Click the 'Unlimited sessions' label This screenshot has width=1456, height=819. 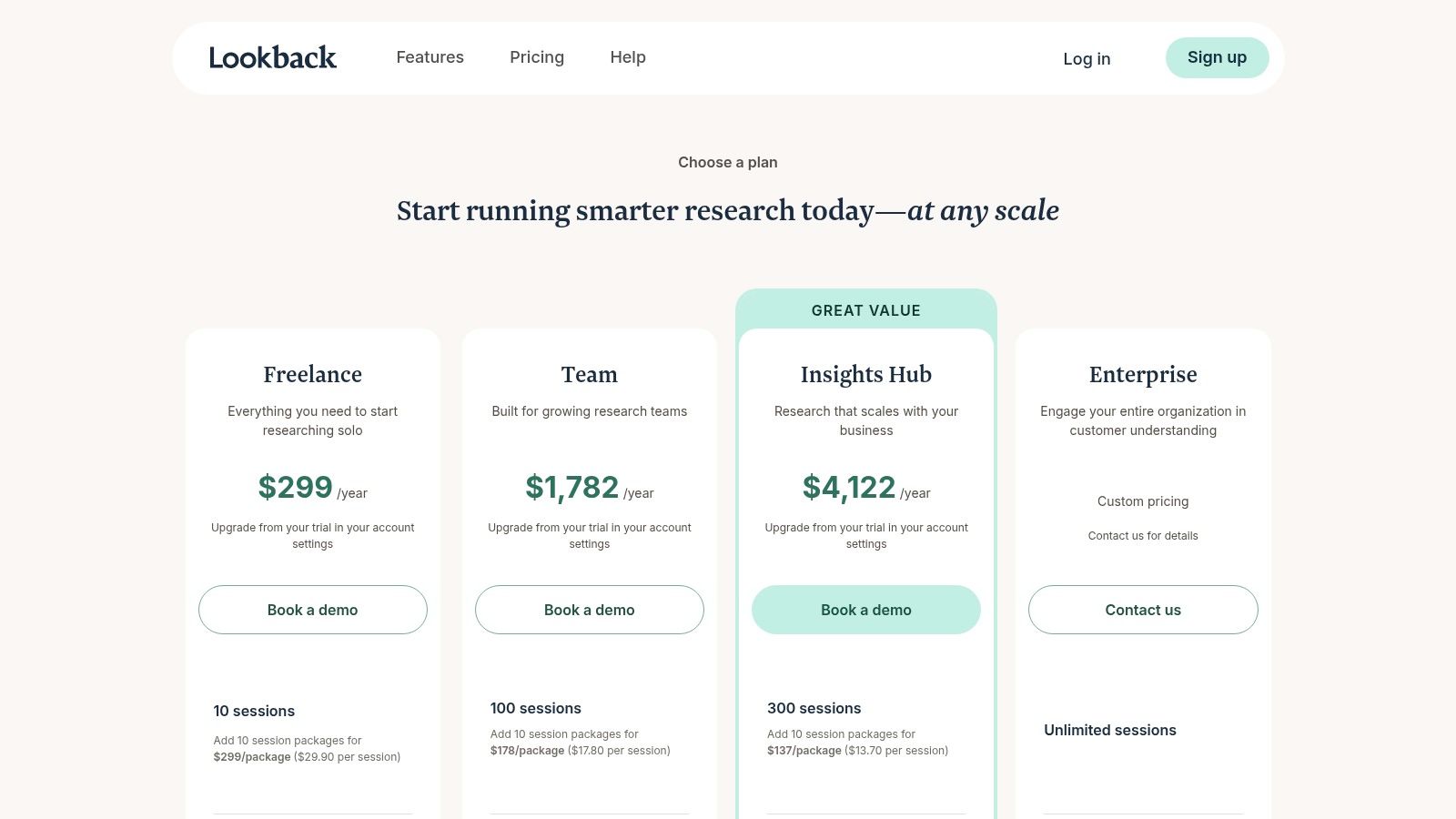tap(1110, 730)
